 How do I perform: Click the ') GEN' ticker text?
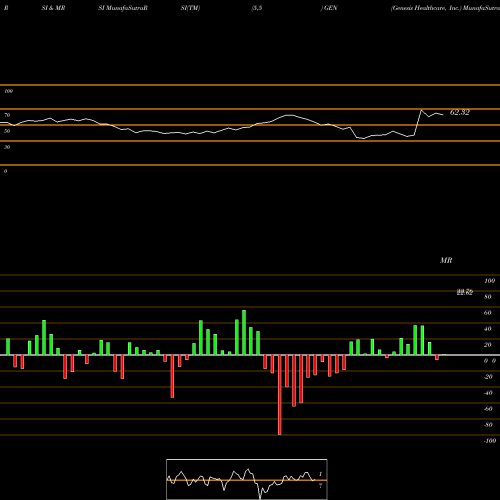(x=329, y=8)
